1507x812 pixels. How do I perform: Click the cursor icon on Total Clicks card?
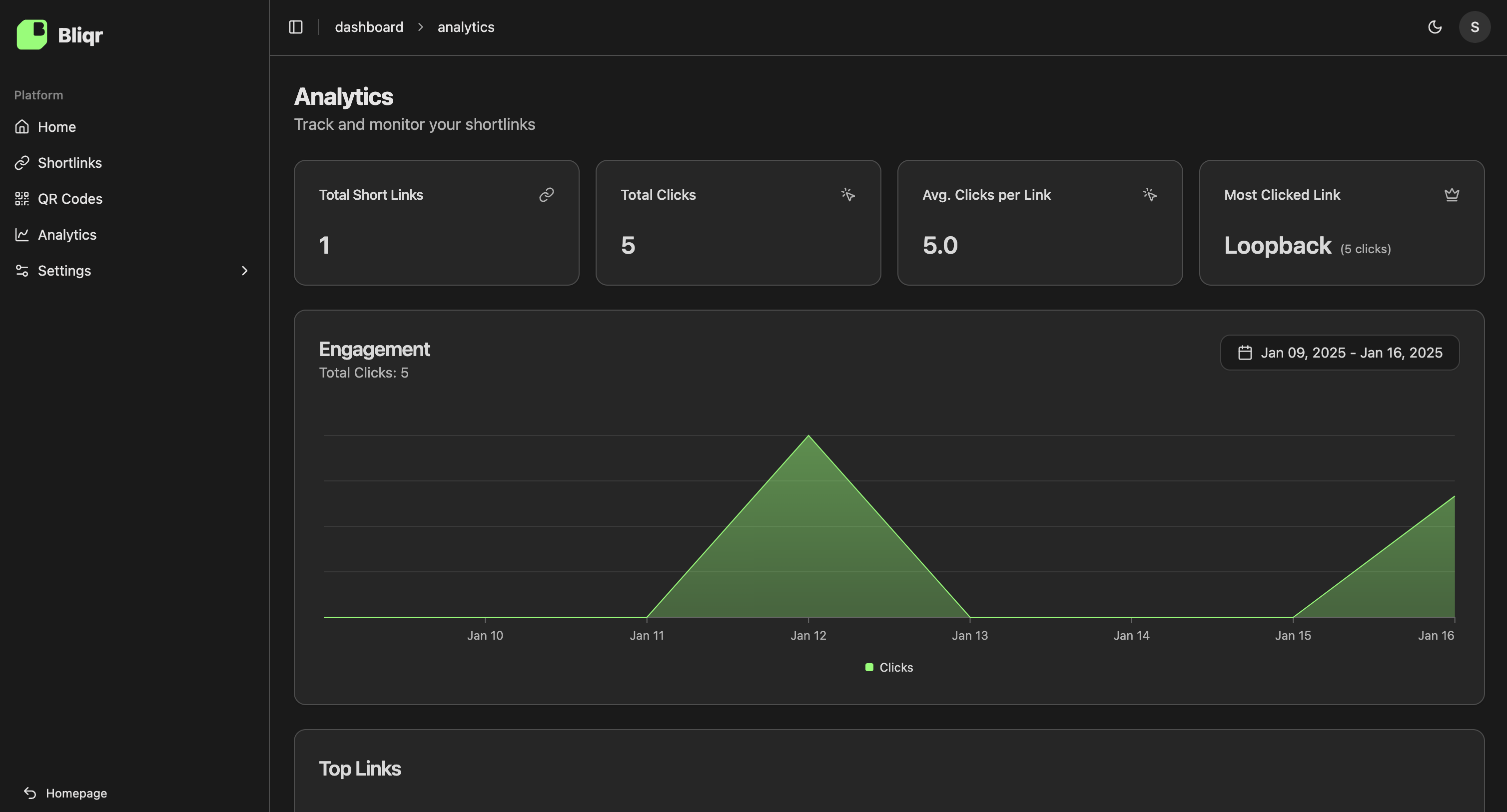coord(848,195)
